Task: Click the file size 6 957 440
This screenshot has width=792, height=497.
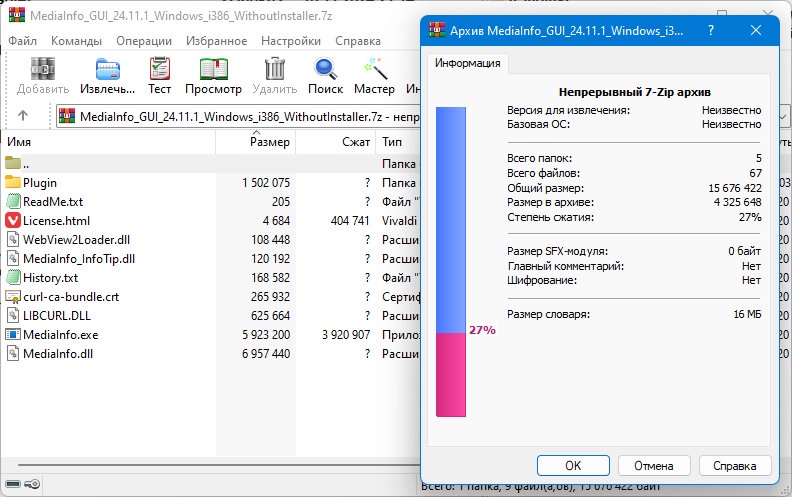Action: (266, 354)
